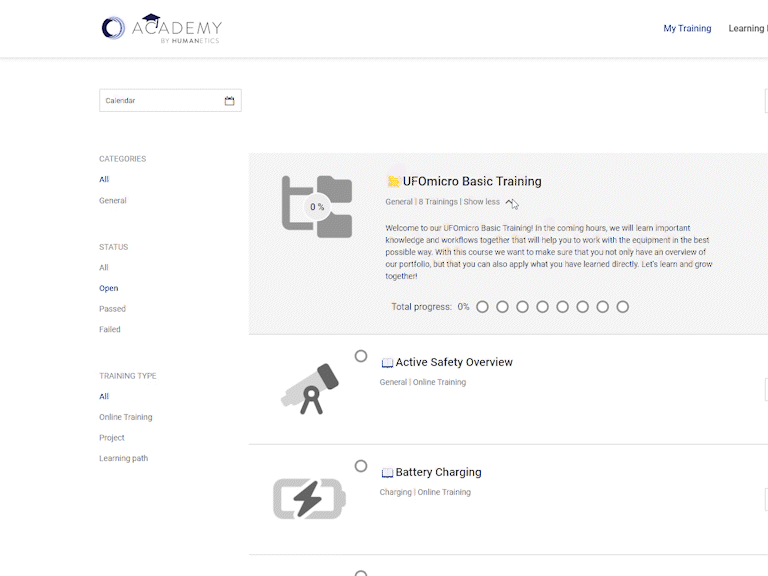Click the yellow learning path icon beside UFOmicro title
This screenshot has width=768, height=576.
393,181
